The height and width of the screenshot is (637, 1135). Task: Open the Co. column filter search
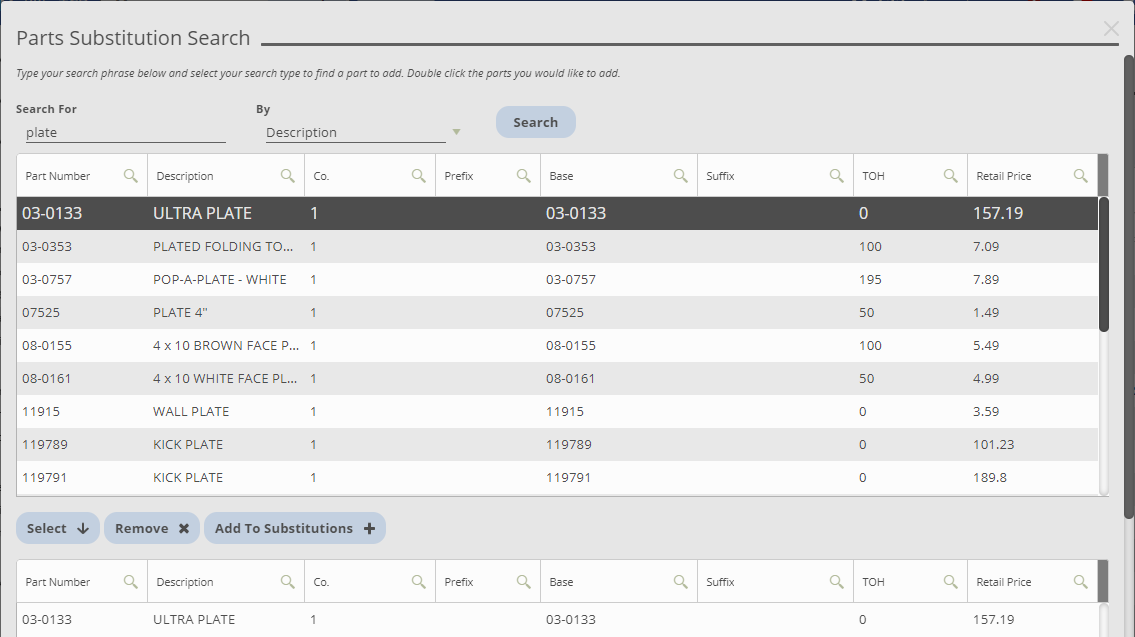[419, 175]
